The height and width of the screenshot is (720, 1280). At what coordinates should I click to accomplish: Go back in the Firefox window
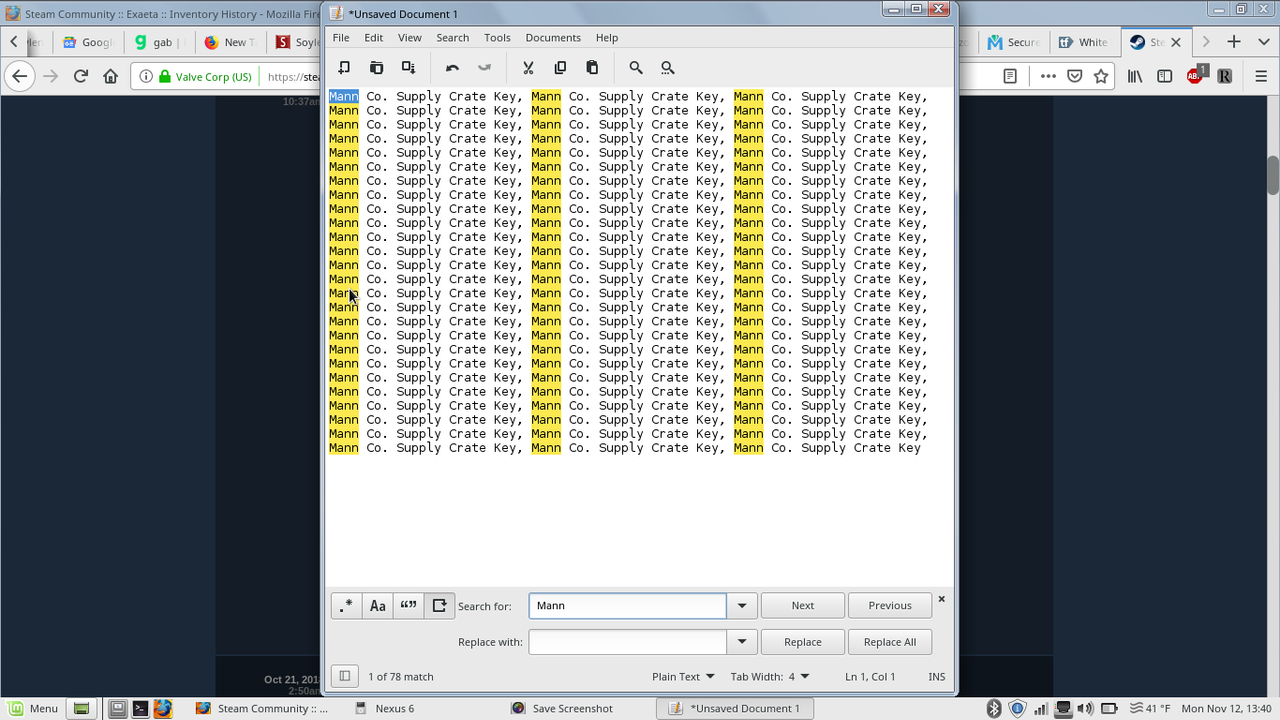point(20,76)
